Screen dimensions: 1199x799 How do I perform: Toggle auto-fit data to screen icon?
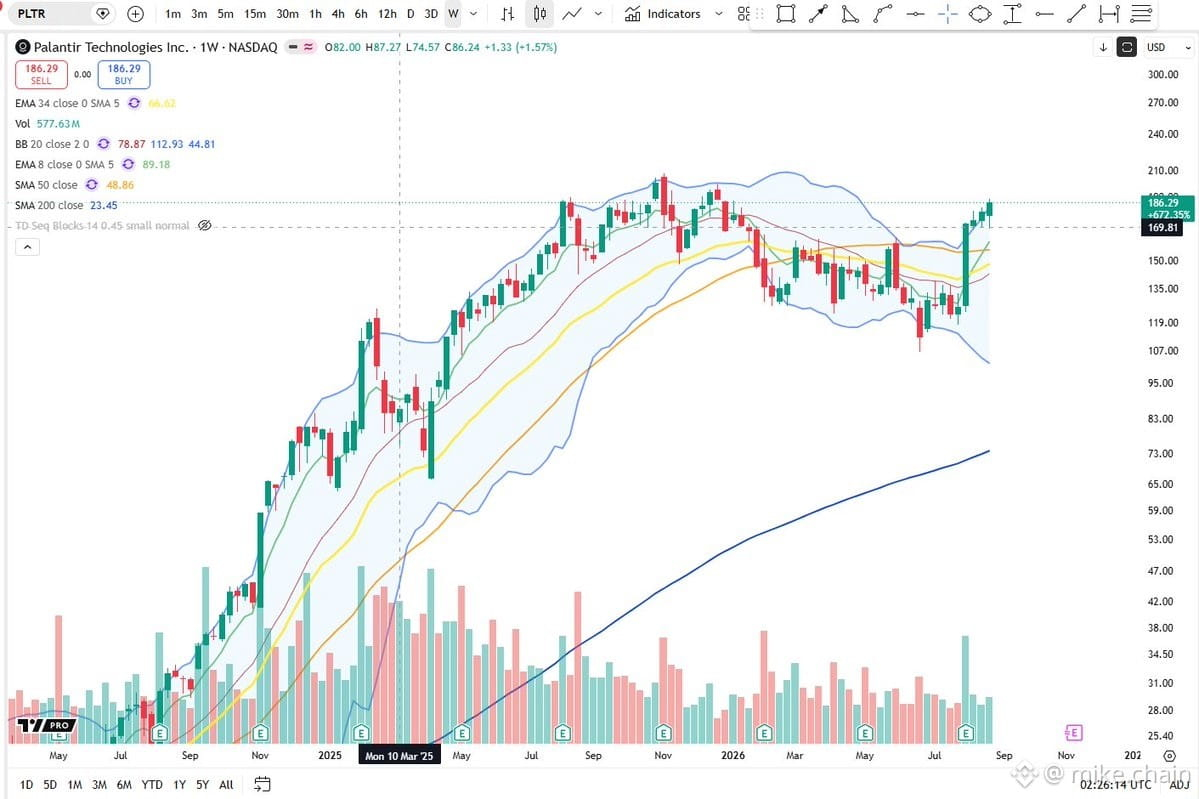click(x=1126, y=47)
